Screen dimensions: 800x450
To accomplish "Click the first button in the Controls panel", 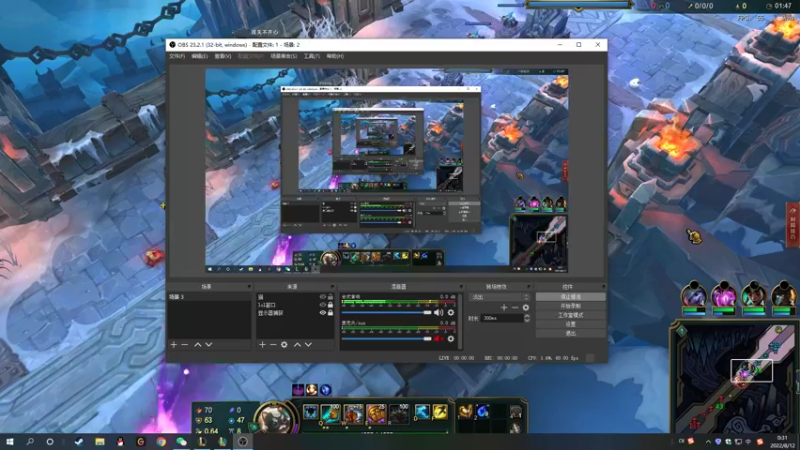I will (570, 296).
